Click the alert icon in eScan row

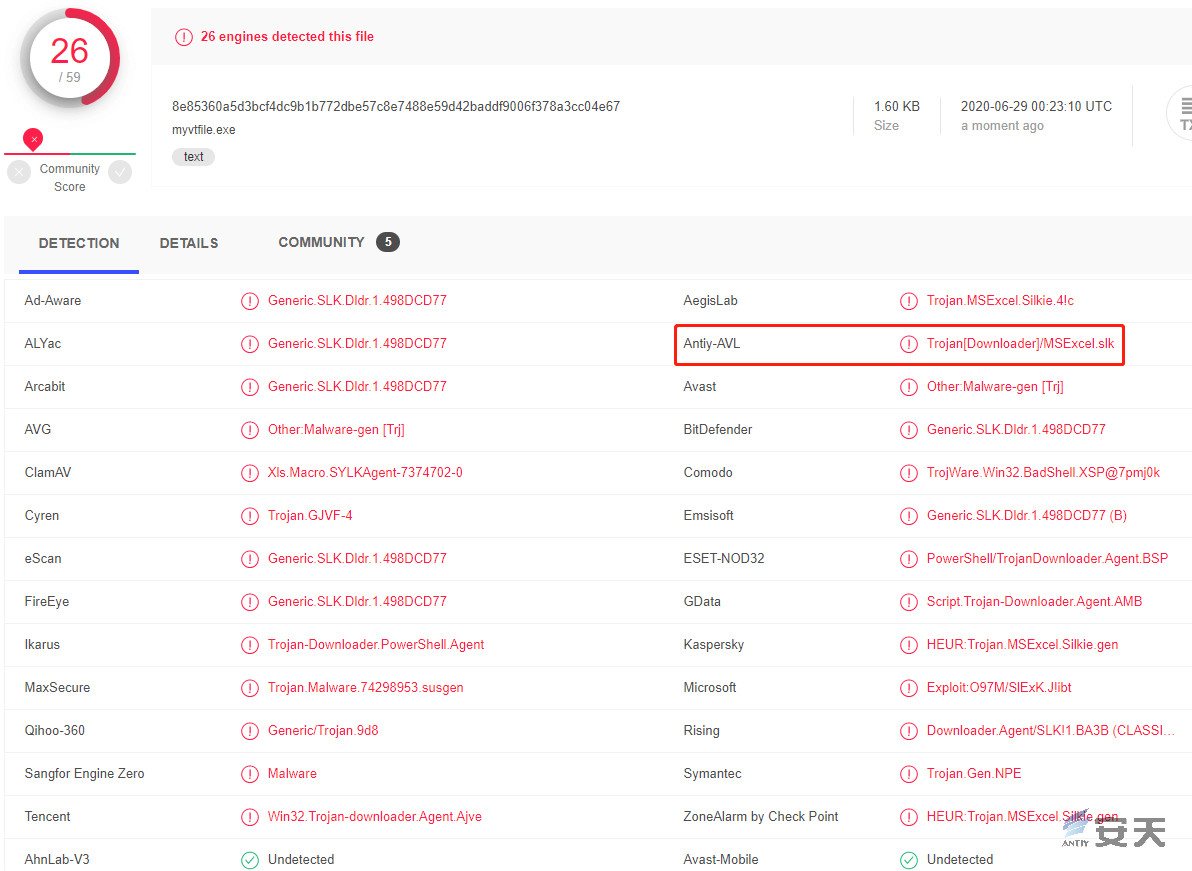[250, 559]
